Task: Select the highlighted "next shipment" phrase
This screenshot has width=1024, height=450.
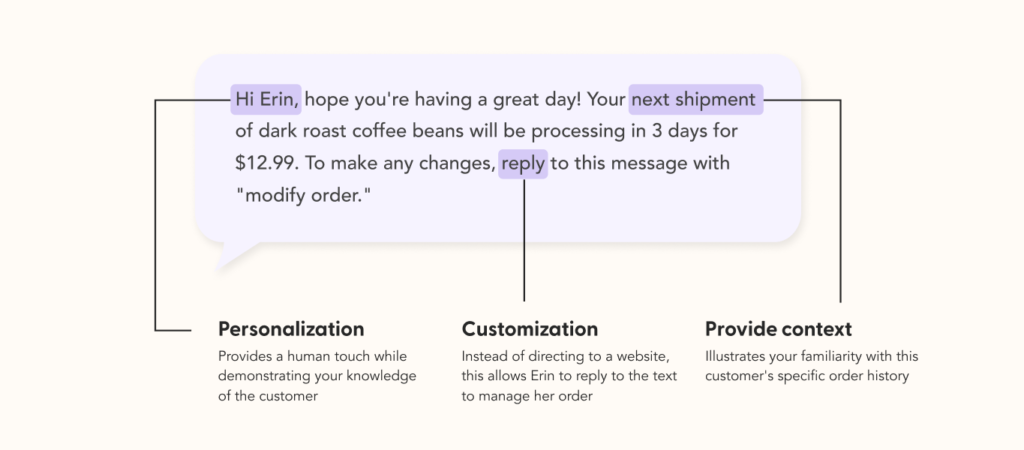Action: (695, 100)
